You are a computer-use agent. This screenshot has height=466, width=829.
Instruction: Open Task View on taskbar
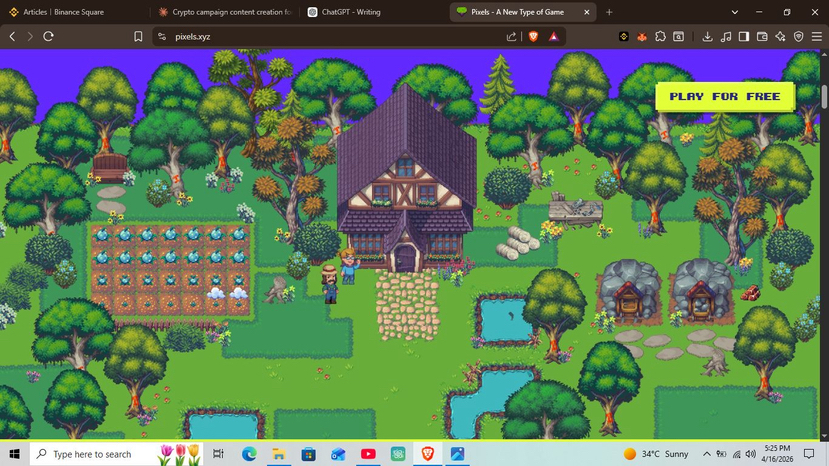tap(218, 454)
